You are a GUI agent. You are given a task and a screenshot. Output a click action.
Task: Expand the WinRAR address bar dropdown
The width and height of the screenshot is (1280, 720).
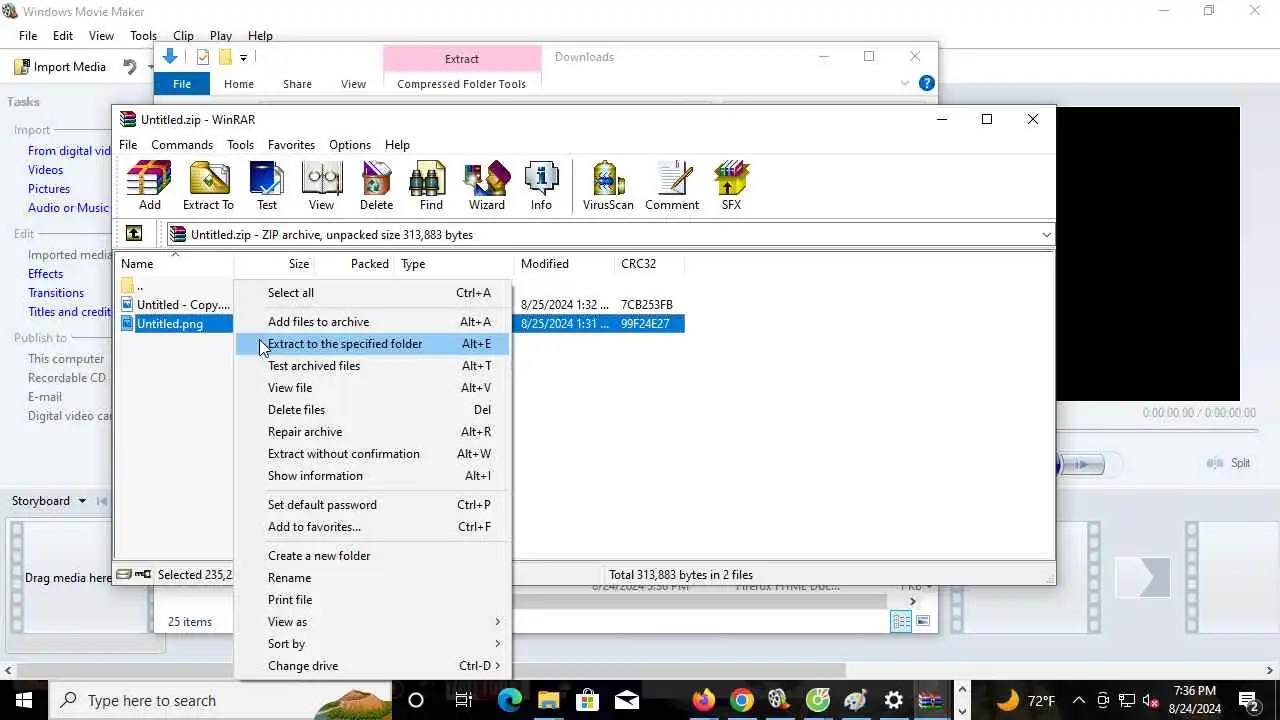(1046, 234)
